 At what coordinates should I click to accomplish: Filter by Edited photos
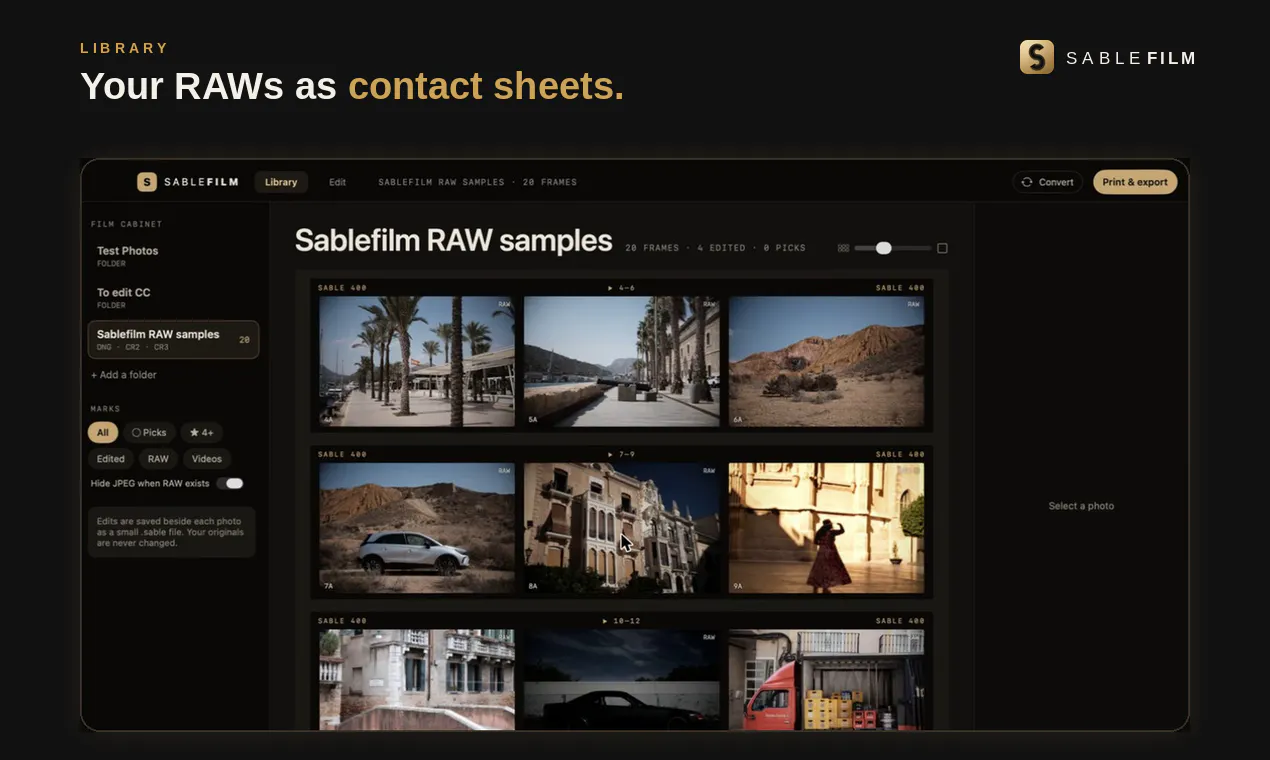click(x=111, y=459)
